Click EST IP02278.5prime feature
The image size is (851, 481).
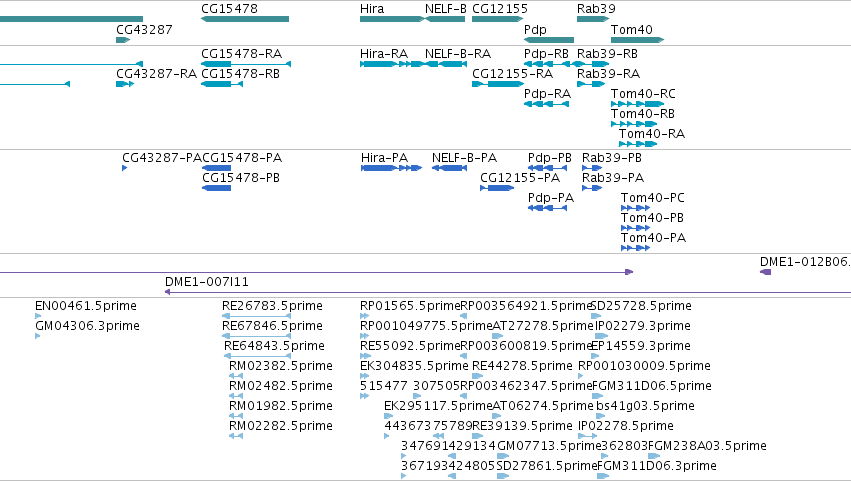tap(588, 437)
